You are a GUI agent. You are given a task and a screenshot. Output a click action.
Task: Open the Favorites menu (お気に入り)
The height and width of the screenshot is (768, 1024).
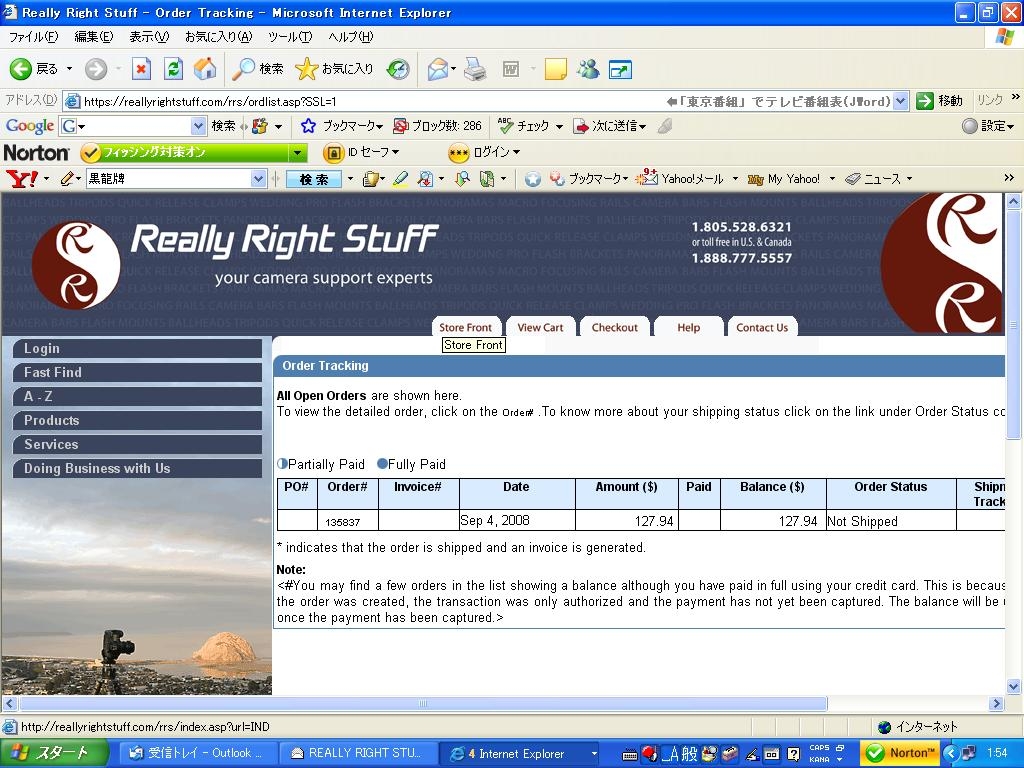[x=218, y=37]
